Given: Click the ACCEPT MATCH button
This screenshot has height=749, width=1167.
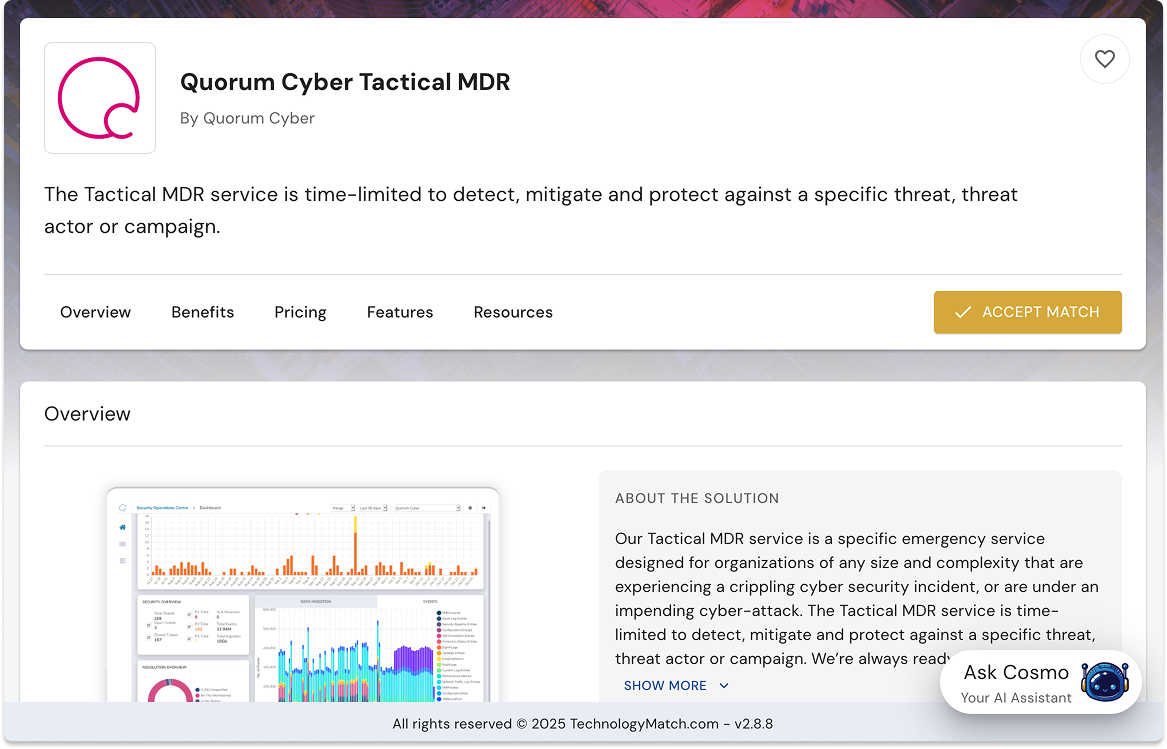Looking at the screenshot, I should click(1027, 312).
